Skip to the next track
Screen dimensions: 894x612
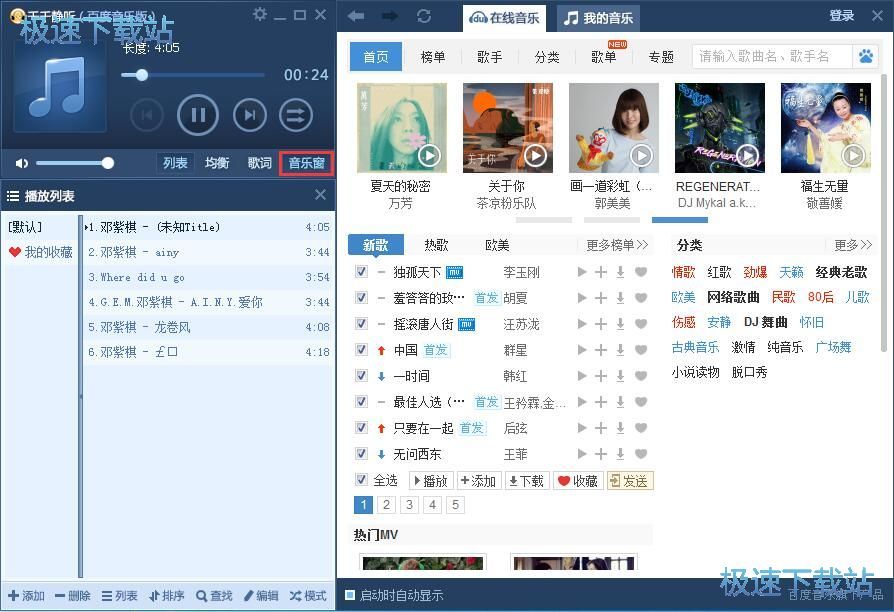click(250, 115)
